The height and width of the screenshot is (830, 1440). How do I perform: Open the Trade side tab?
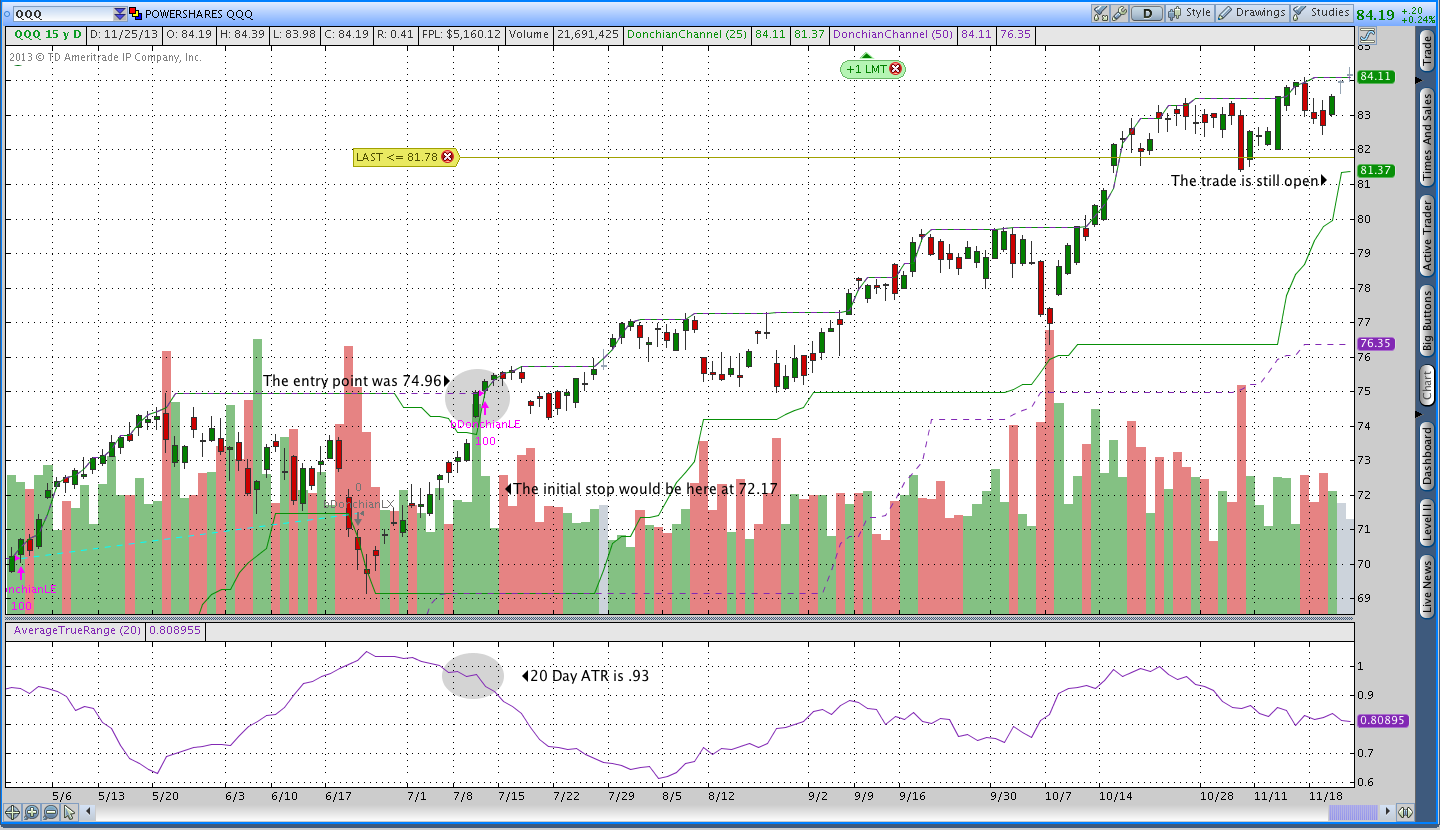tap(1427, 53)
